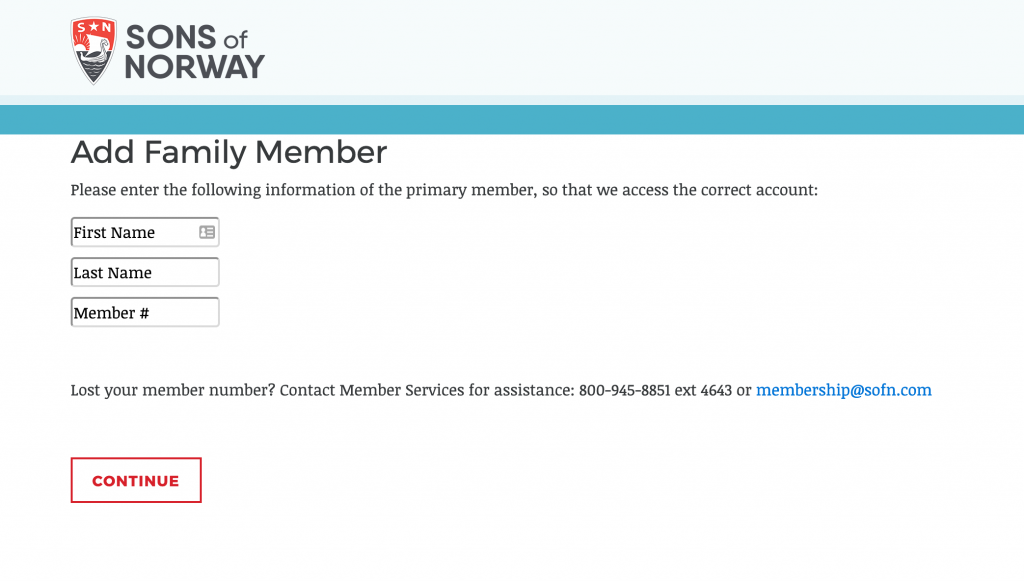Click the word NORWAY in the logo

pyautogui.click(x=195, y=67)
